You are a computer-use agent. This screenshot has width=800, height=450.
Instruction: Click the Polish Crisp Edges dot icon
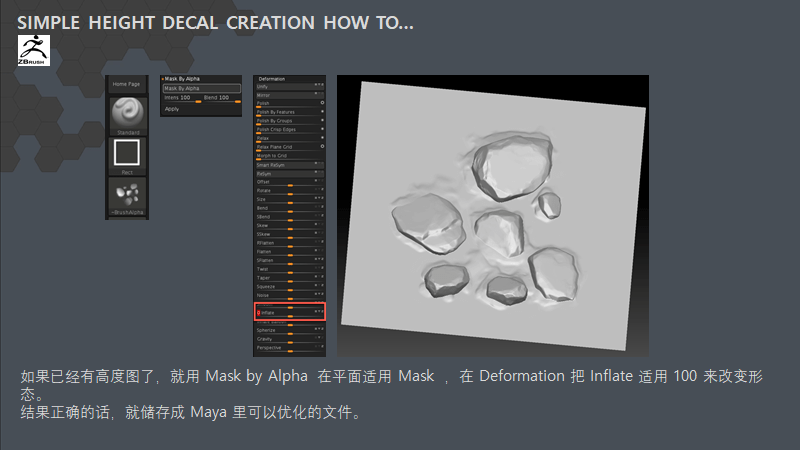click(322, 129)
